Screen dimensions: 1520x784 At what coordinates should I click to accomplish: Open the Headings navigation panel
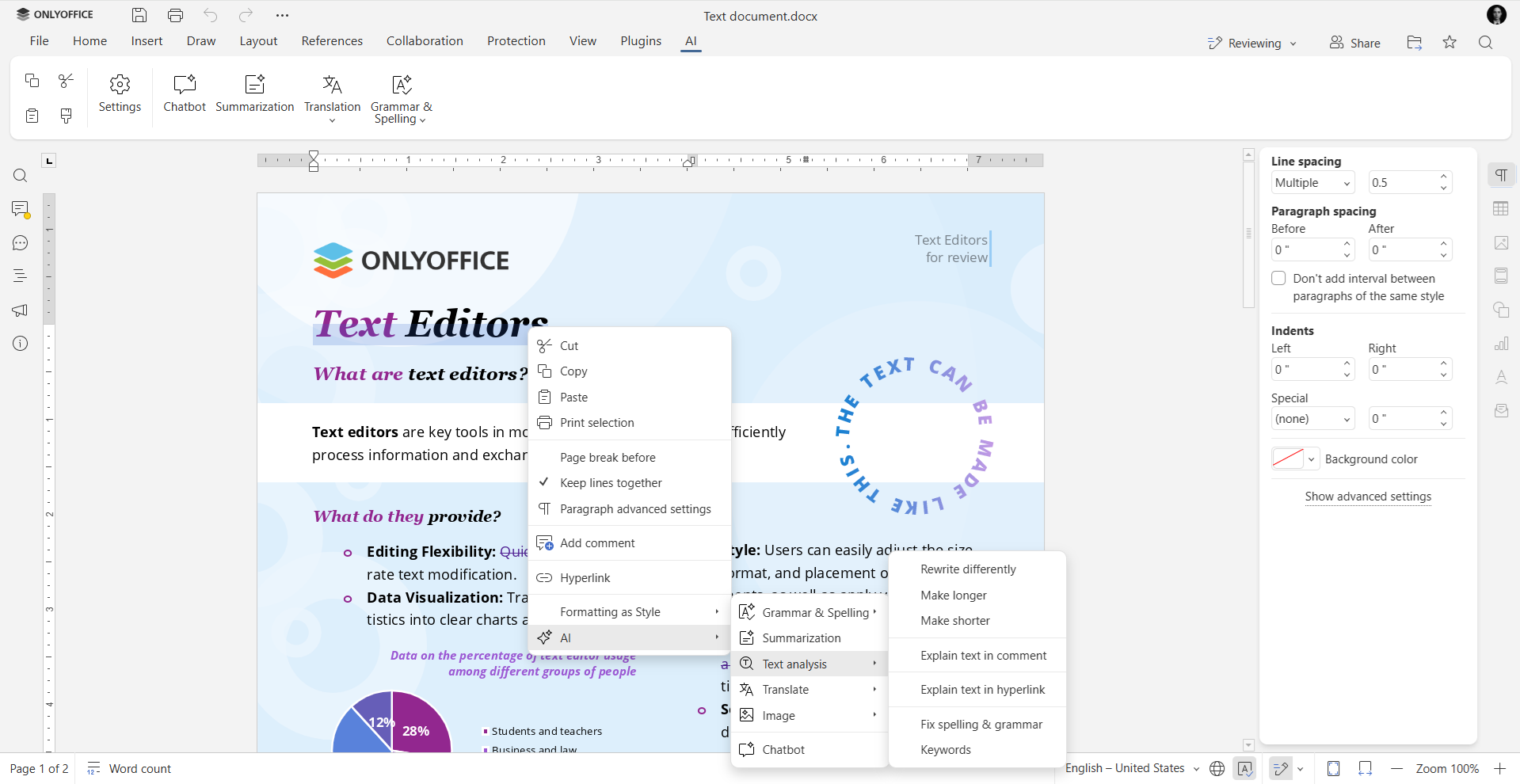pos(20,276)
